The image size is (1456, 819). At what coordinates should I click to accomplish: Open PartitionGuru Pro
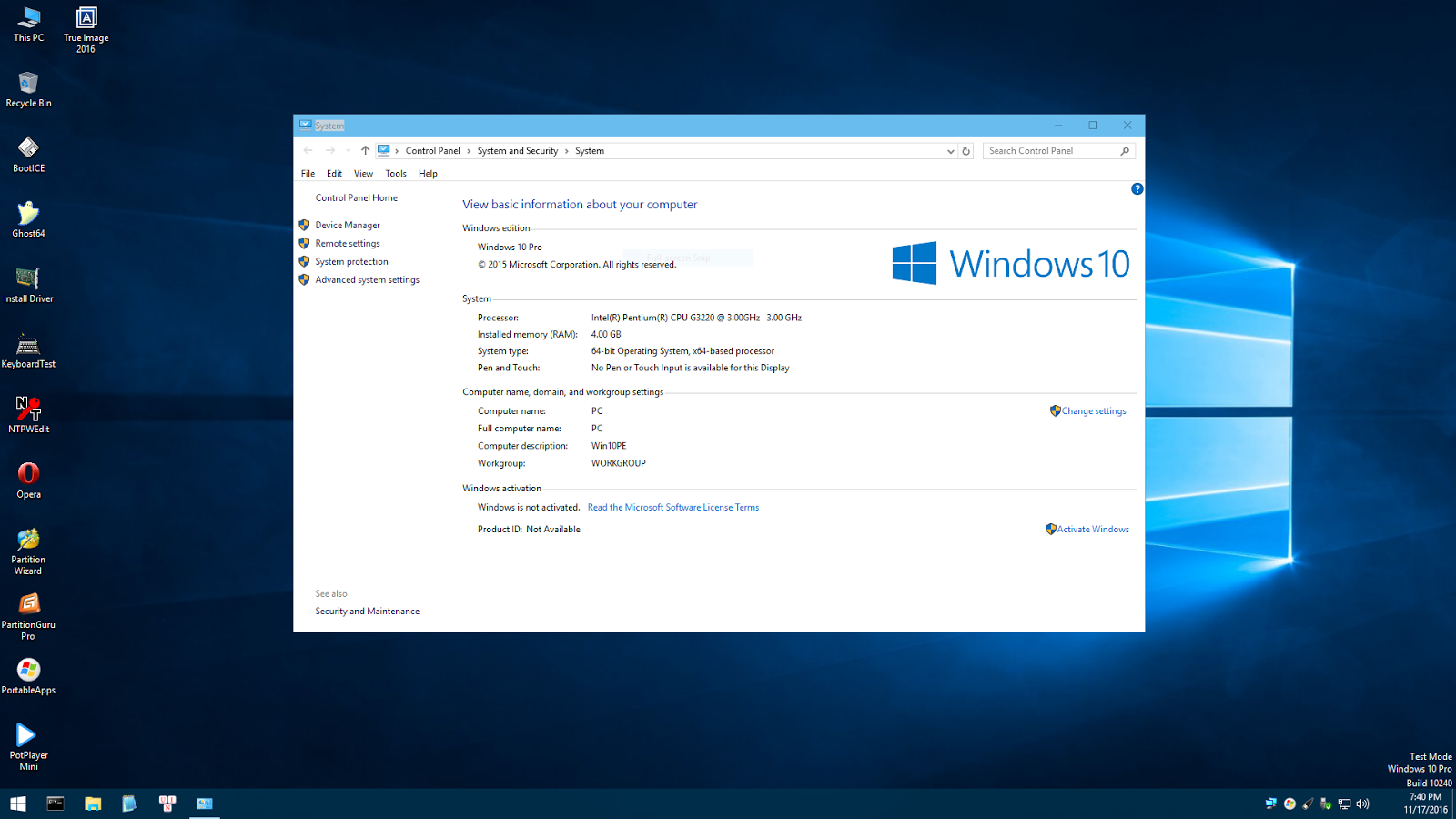click(x=27, y=605)
